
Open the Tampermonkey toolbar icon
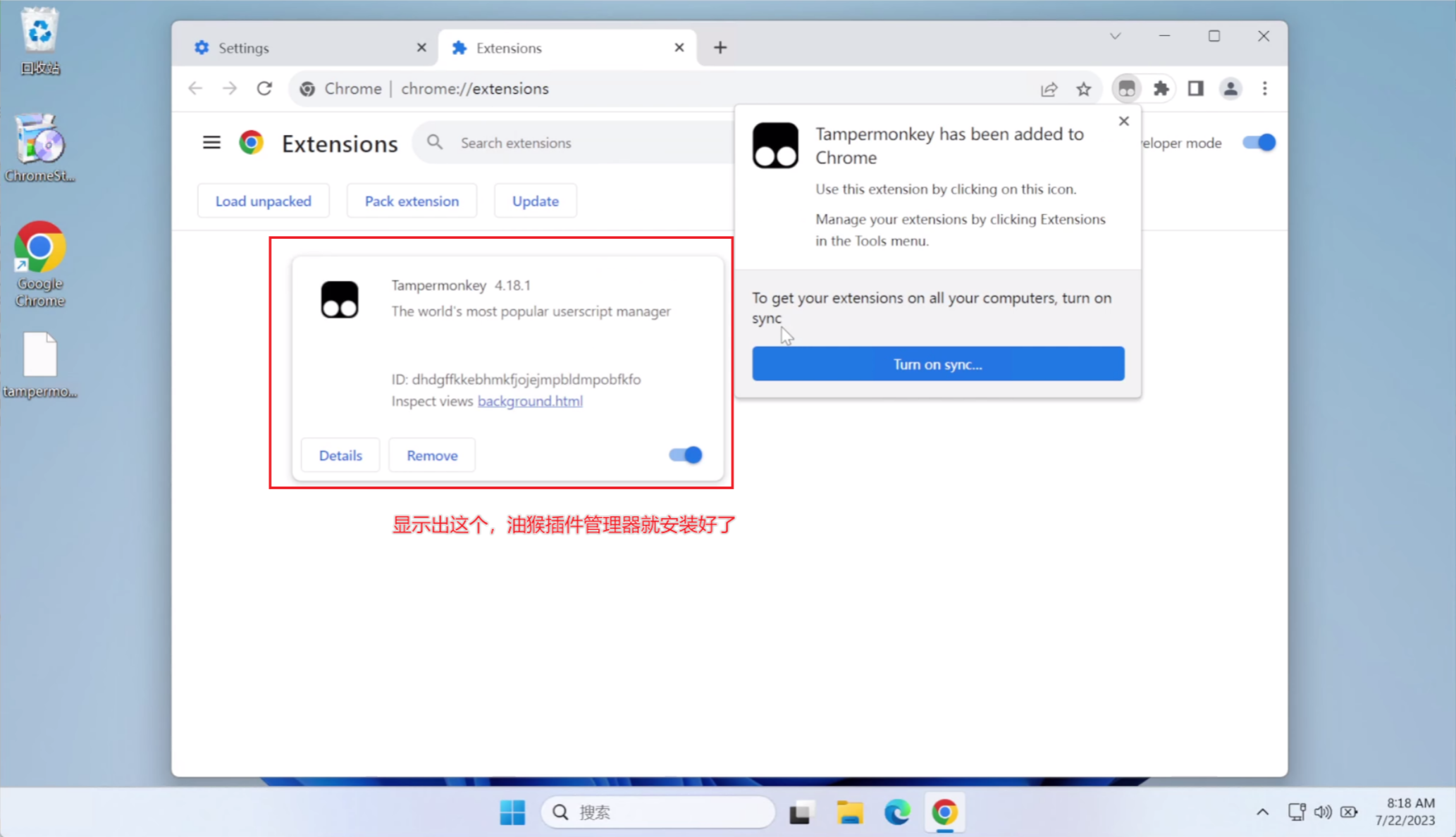click(x=1127, y=89)
